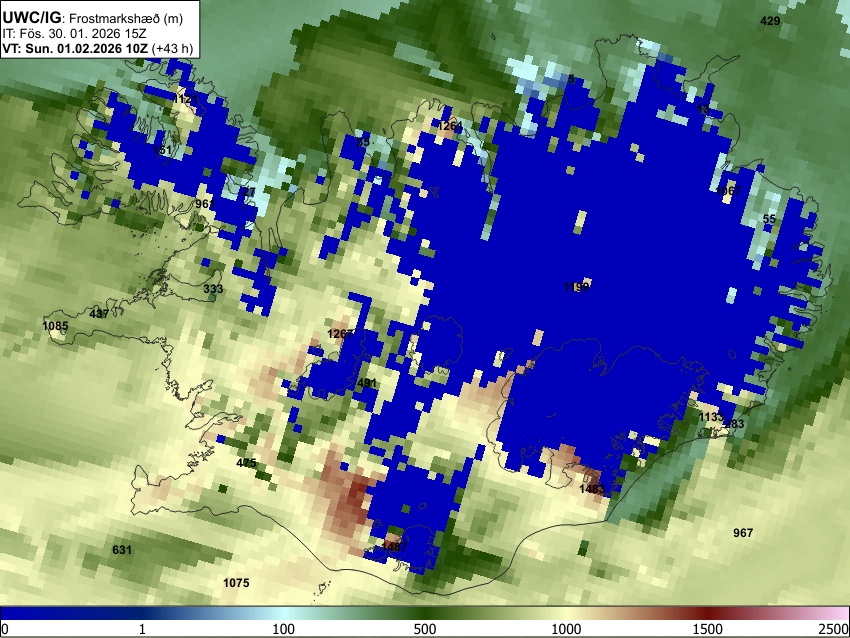
Task: Click the 'VT: Sun. 01.02.2026 10Z' line
Action: point(75,48)
